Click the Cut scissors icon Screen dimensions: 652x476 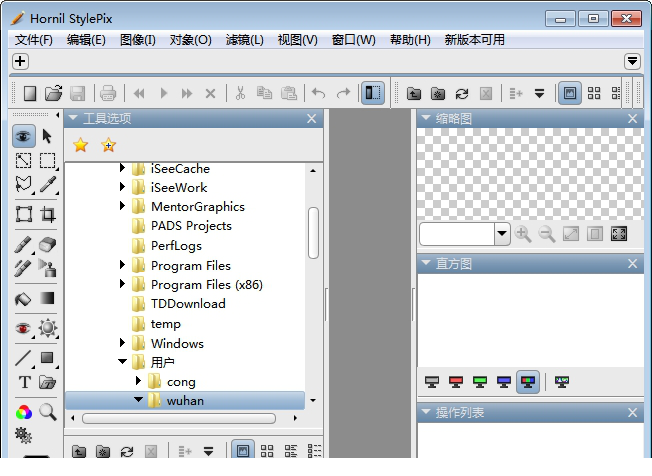pos(240,93)
